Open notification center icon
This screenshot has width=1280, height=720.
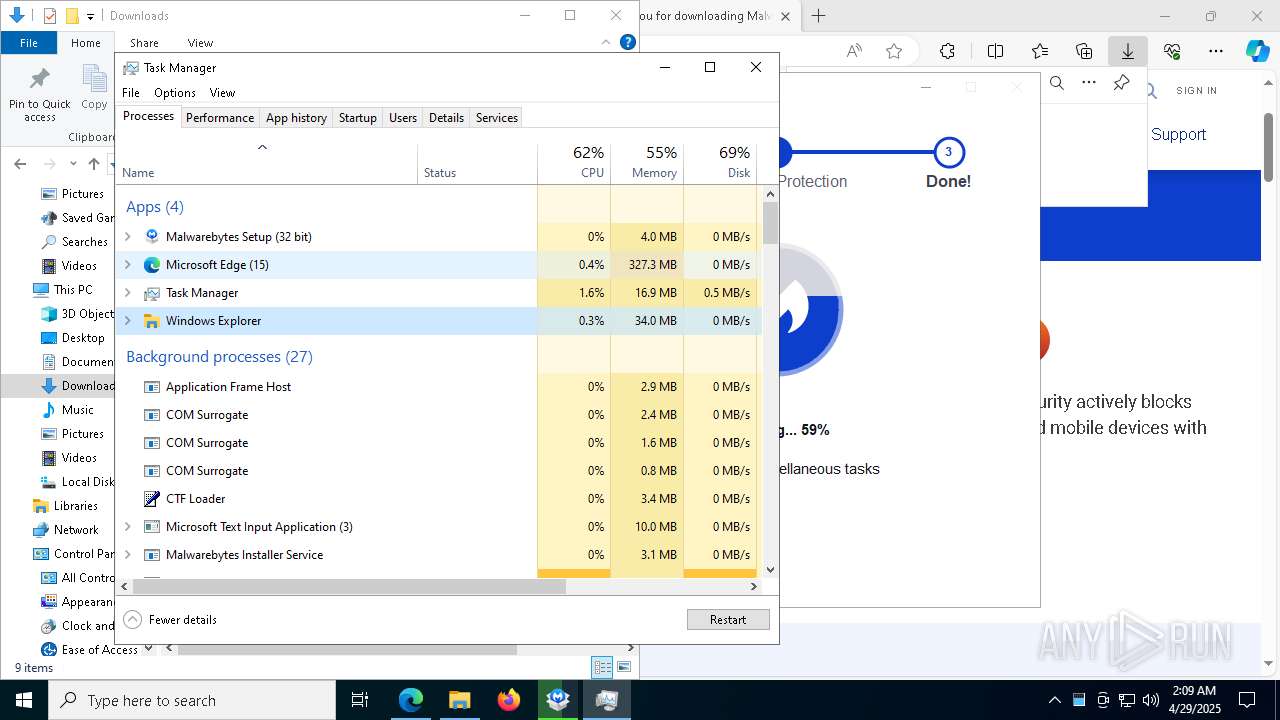click(x=1247, y=700)
